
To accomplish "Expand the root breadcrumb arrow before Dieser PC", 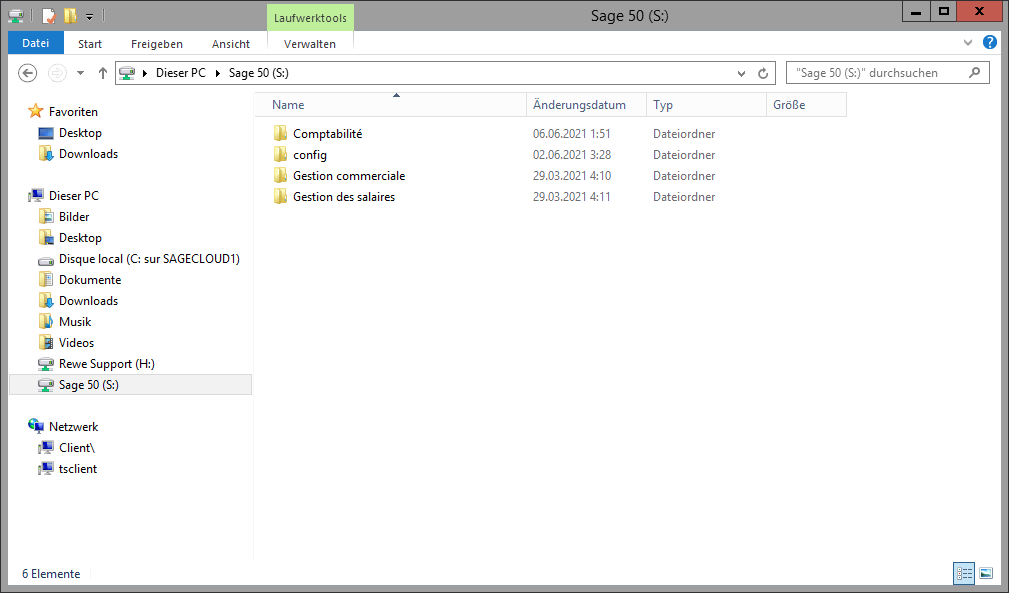I will point(145,73).
